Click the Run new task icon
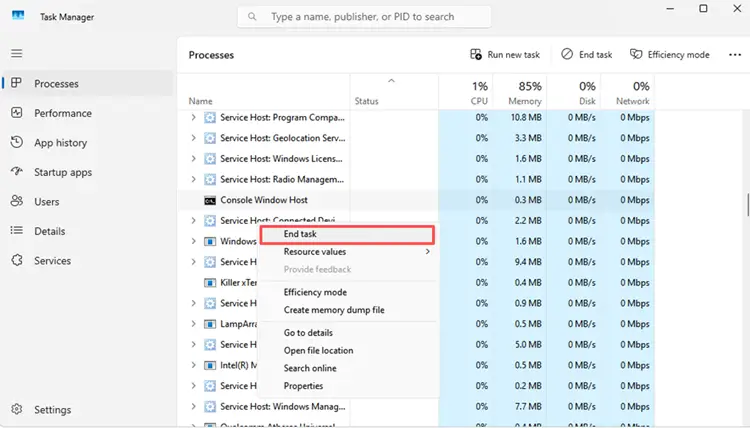This screenshot has width=750, height=428. pos(476,55)
